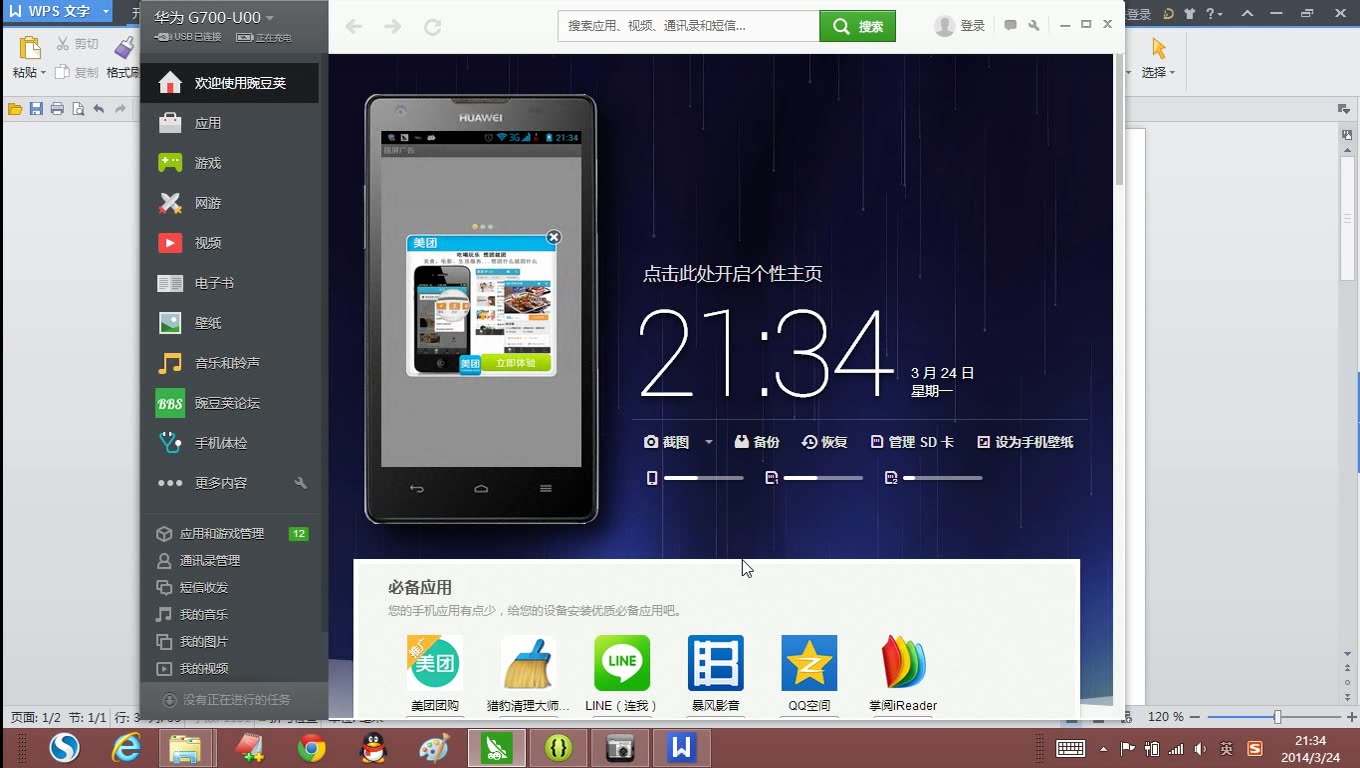Select the LINE (连我) app icon
Viewport: 1360px width, 768px height.
tap(622, 663)
